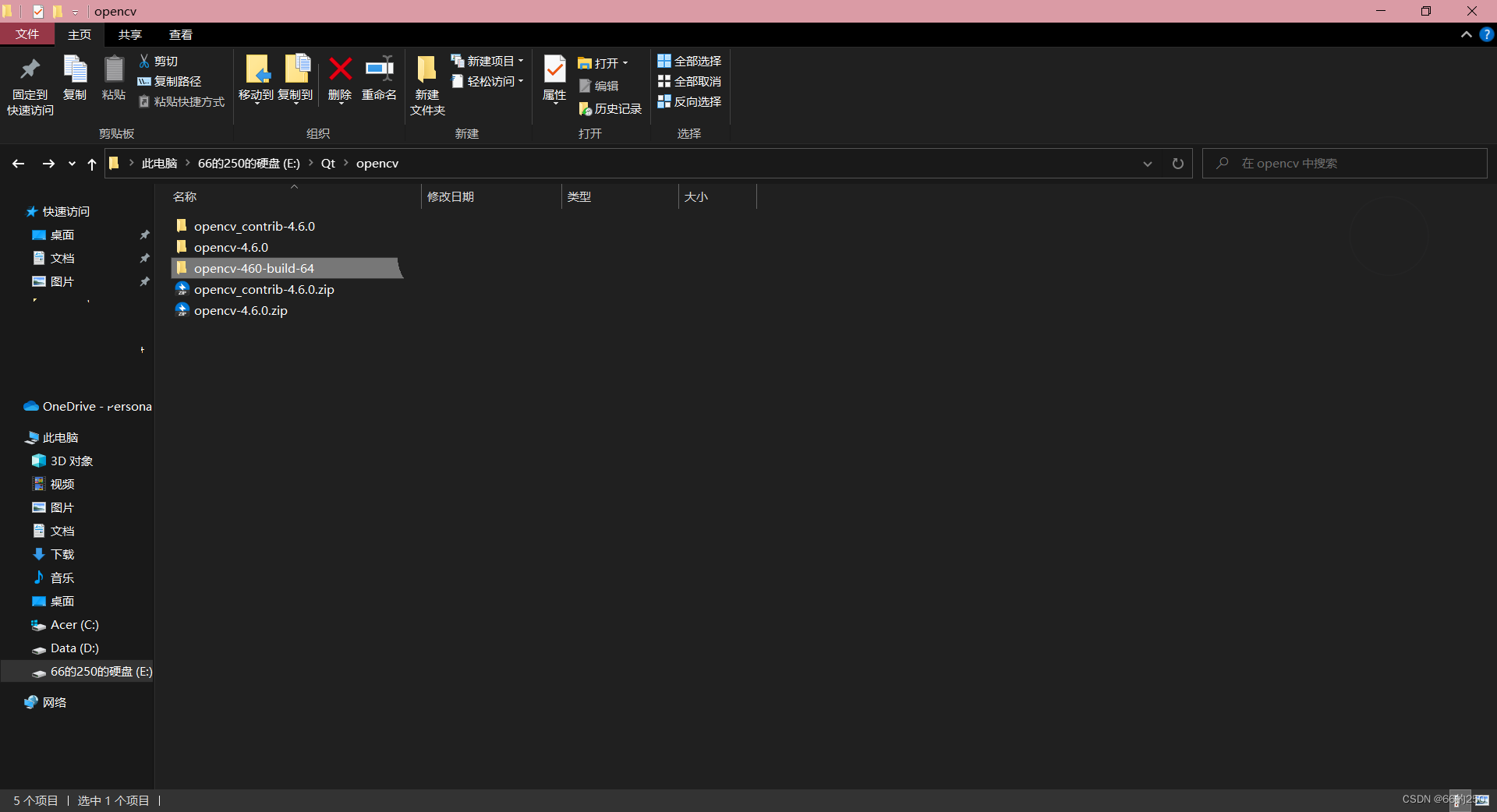Screen dimensions: 1497x812
Task: Open the quick access toolbar customize arrow
Action: [76, 12]
